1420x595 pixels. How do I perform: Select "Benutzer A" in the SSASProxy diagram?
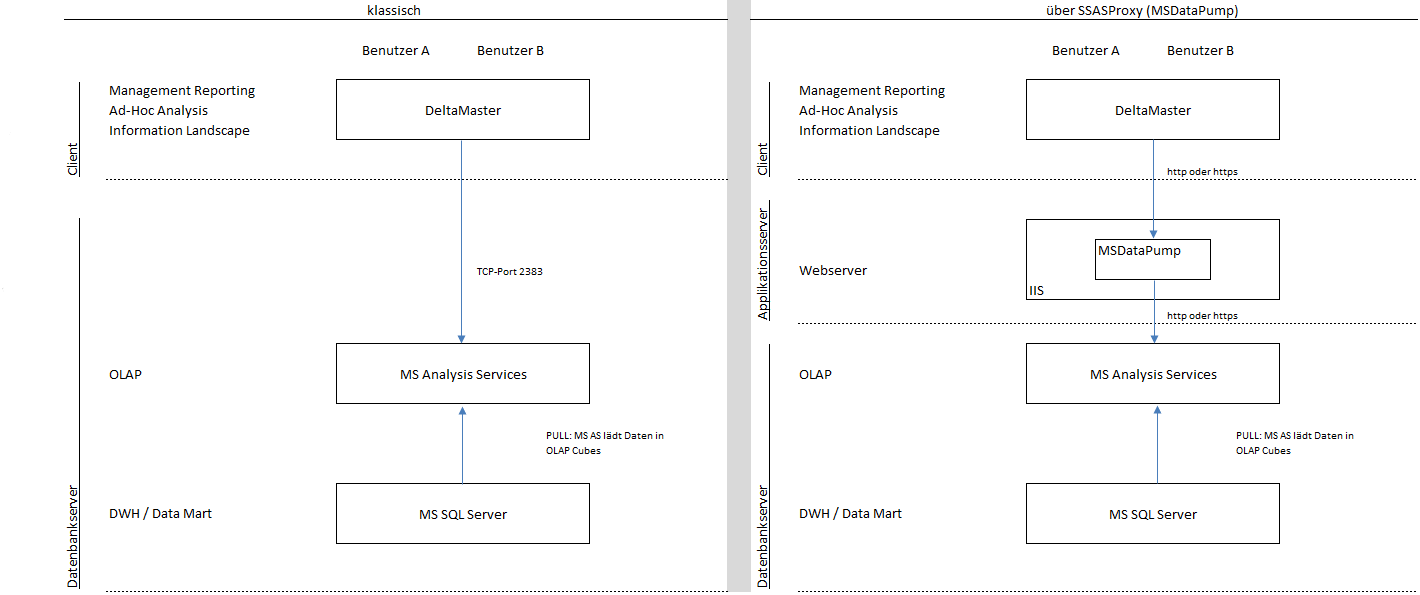(1086, 50)
